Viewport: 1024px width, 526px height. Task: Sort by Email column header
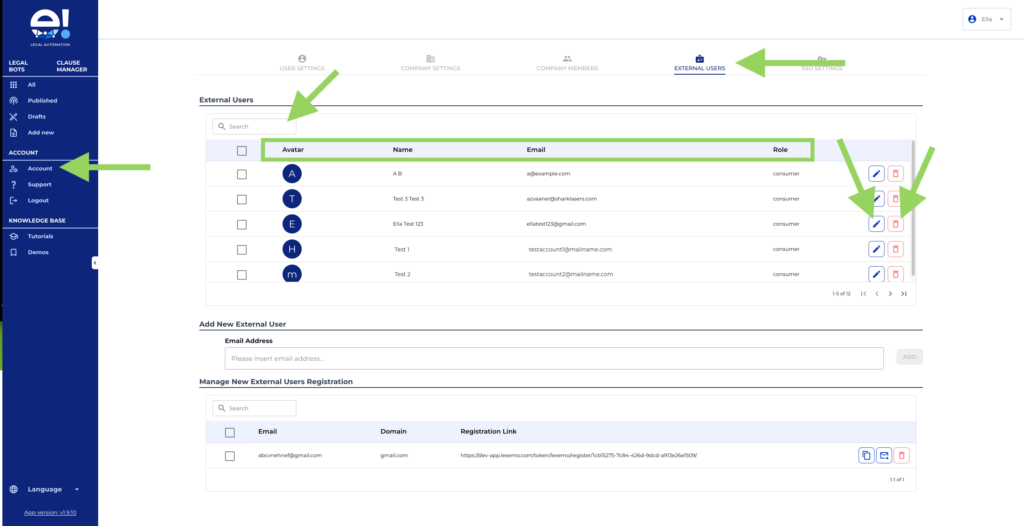536,150
